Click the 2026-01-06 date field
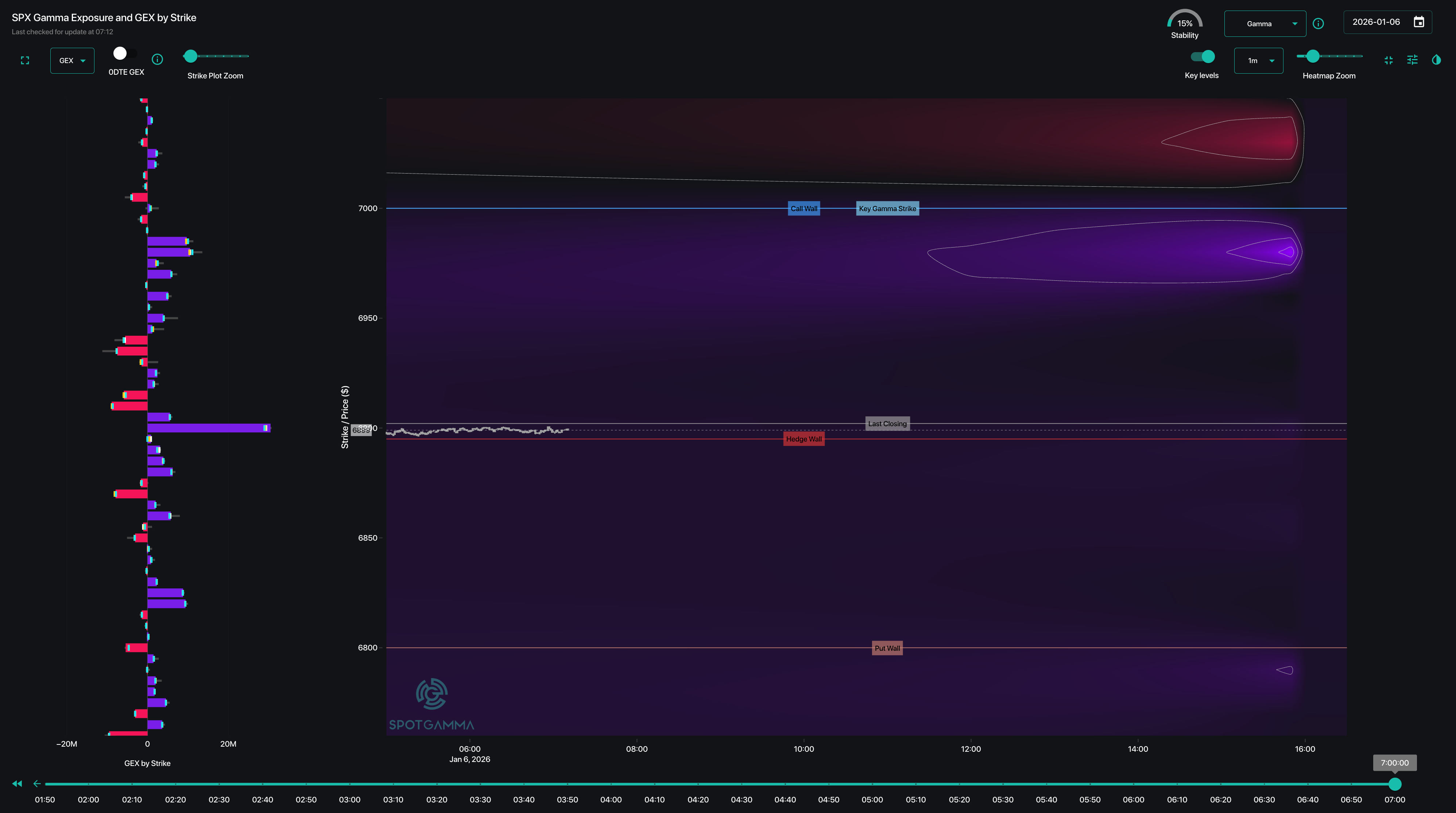 tap(1376, 22)
